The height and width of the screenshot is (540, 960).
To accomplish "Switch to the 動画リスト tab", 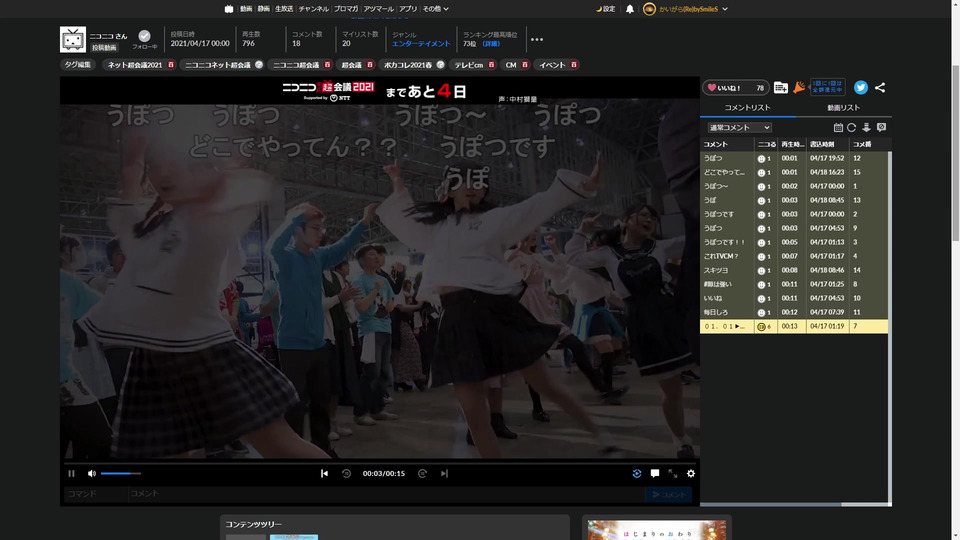I will pyautogui.click(x=844, y=108).
